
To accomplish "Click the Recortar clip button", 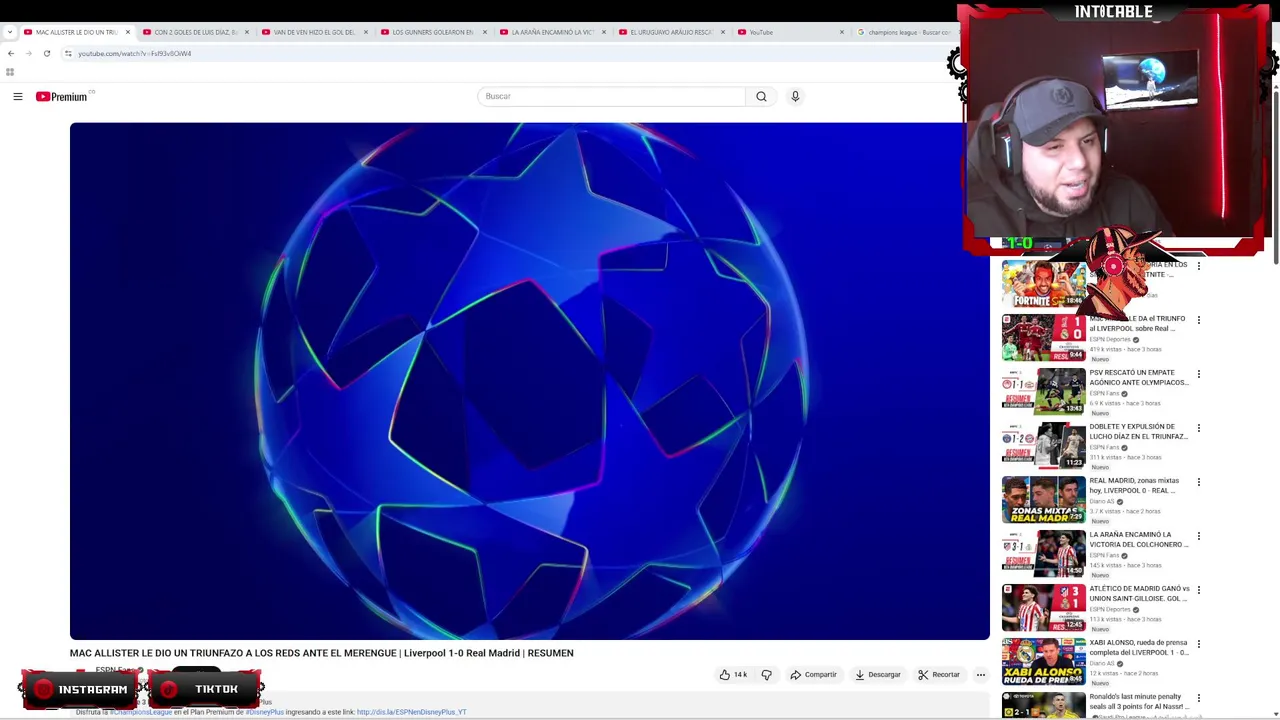I will 939,675.
